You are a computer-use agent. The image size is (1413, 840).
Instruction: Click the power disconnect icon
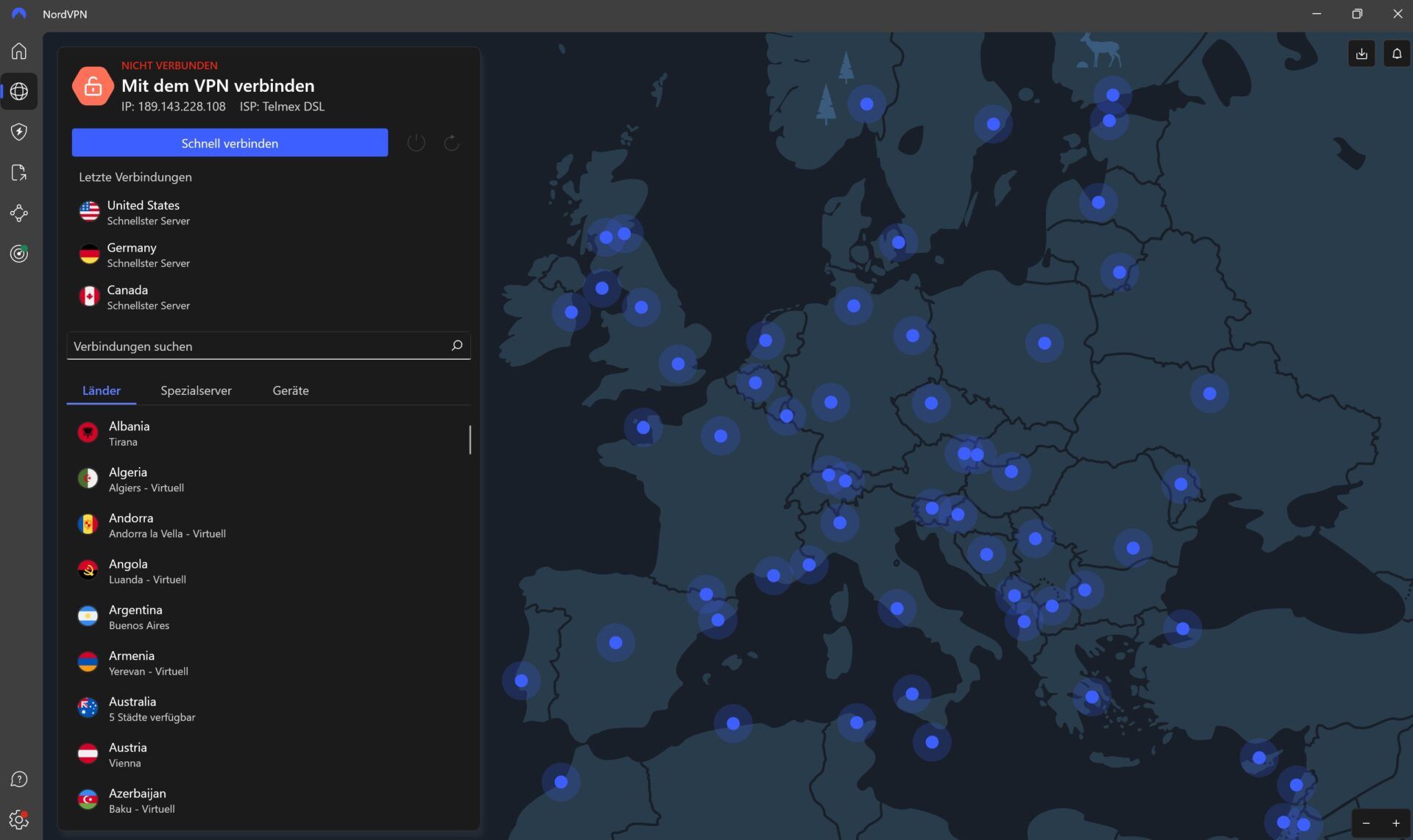click(416, 143)
